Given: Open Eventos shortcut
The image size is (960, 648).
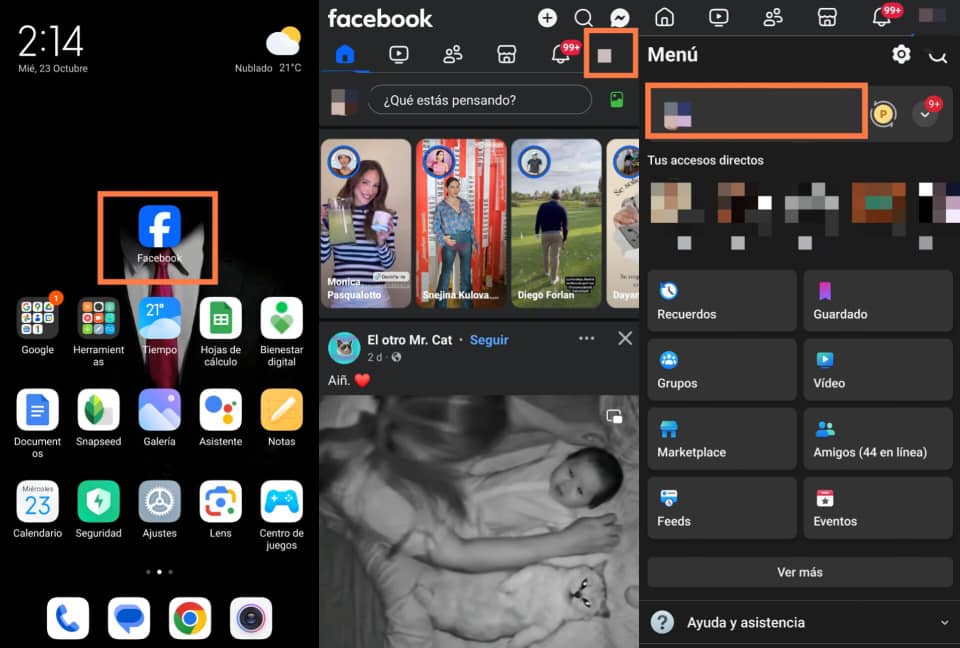Looking at the screenshot, I should click(x=878, y=508).
